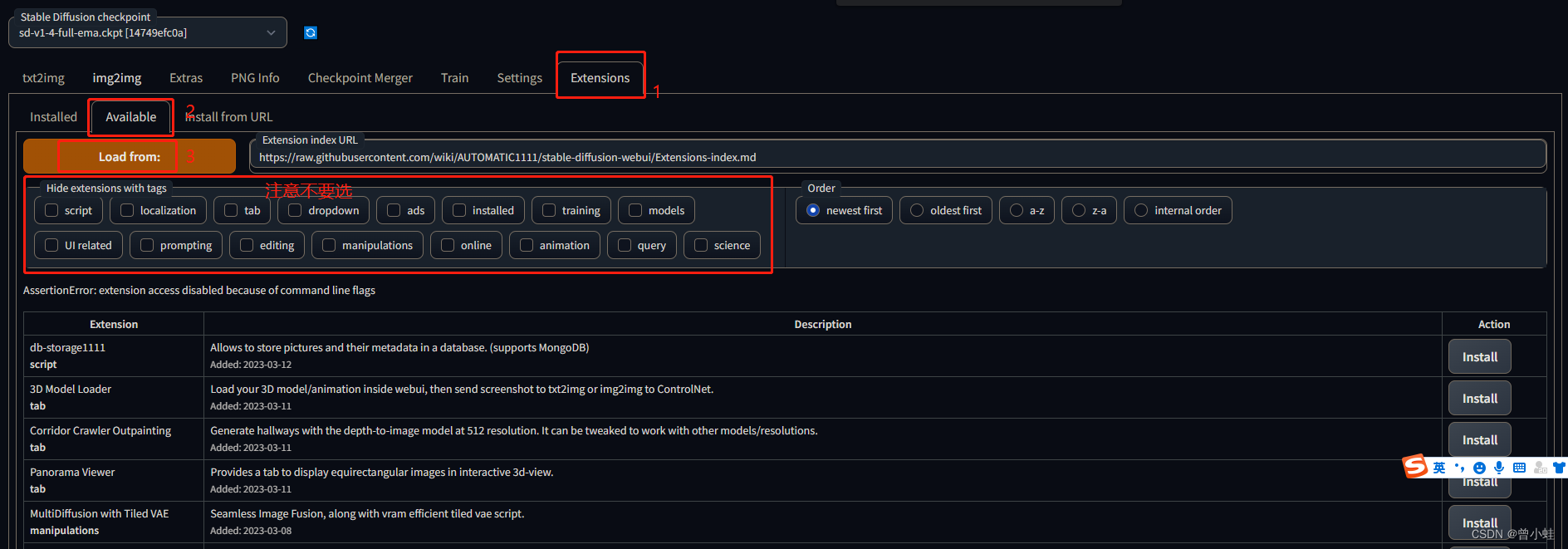Open the Sogou soft keyboard icon
Screen dimensions: 1568x549
pyautogui.click(x=1519, y=468)
